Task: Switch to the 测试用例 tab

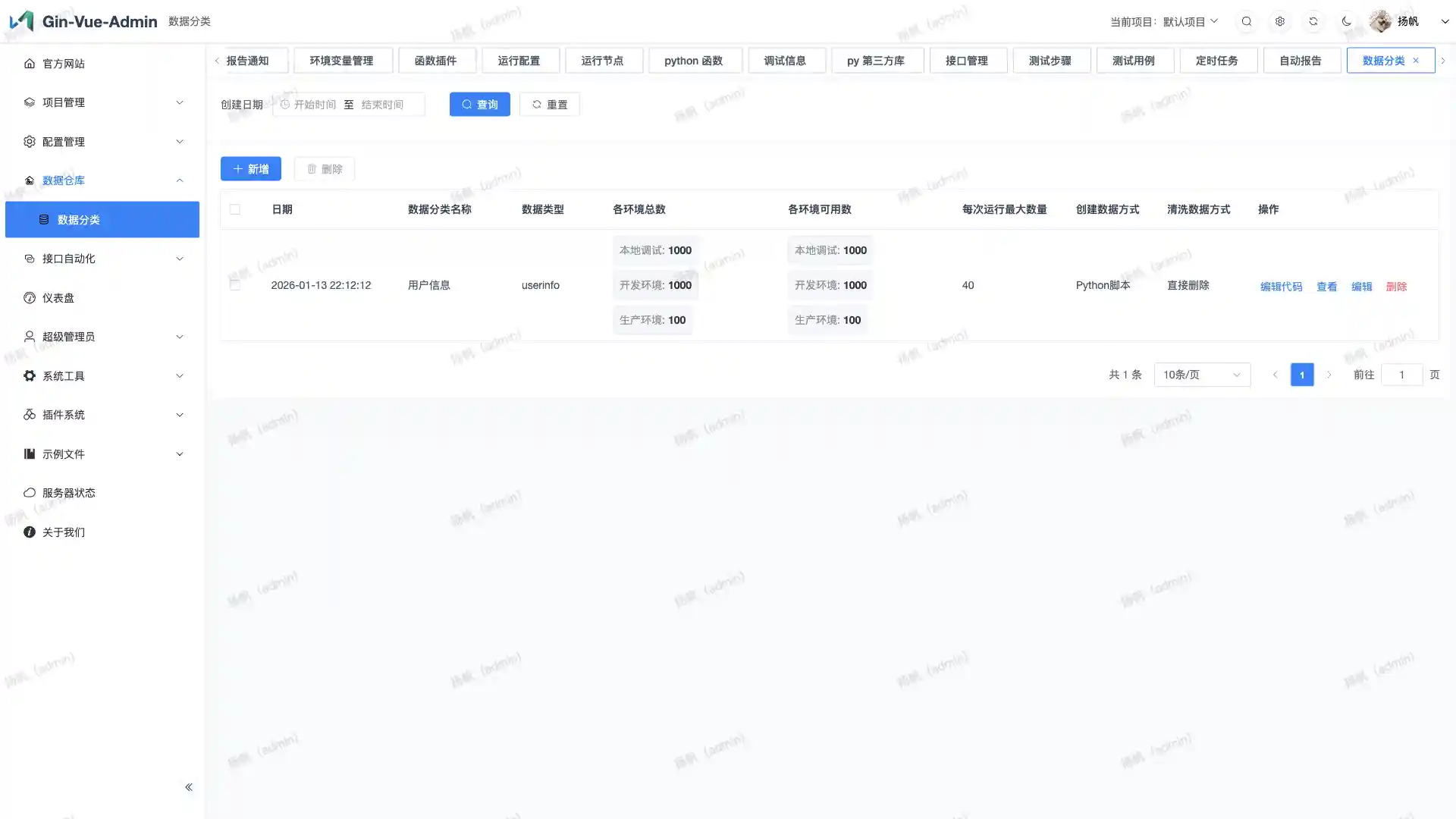Action: pyautogui.click(x=1134, y=61)
